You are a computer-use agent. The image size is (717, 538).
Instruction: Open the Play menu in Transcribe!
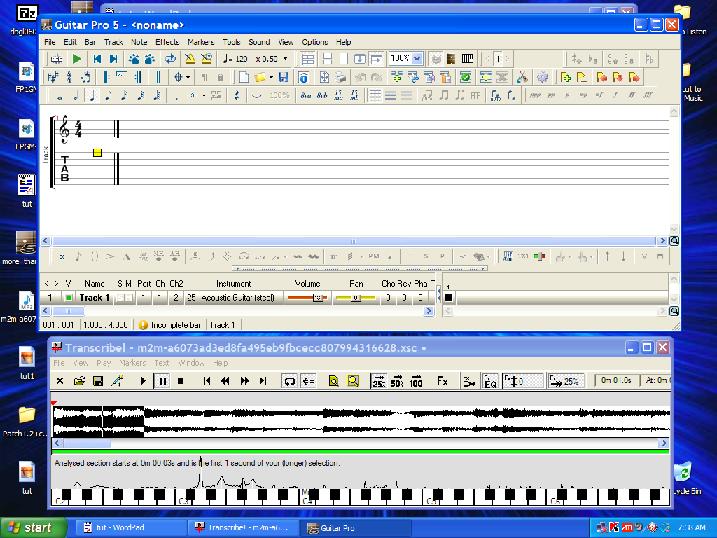(x=104, y=363)
